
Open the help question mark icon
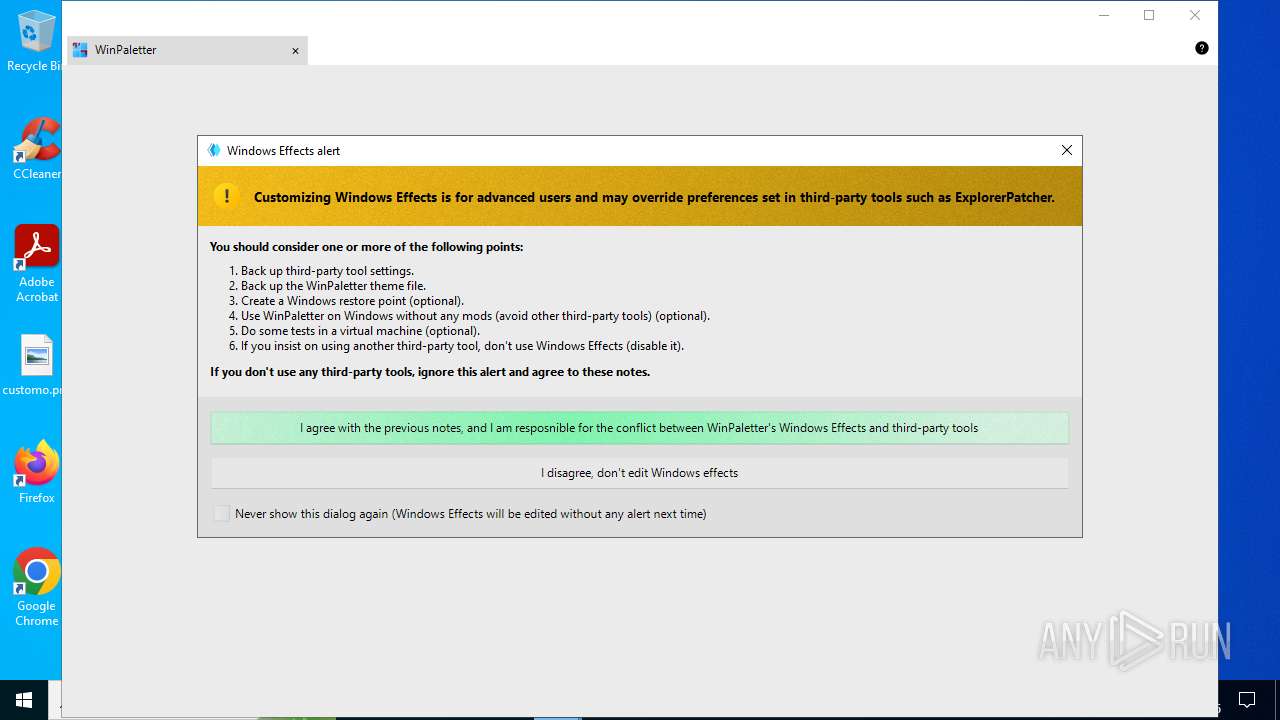coord(1201,48)
